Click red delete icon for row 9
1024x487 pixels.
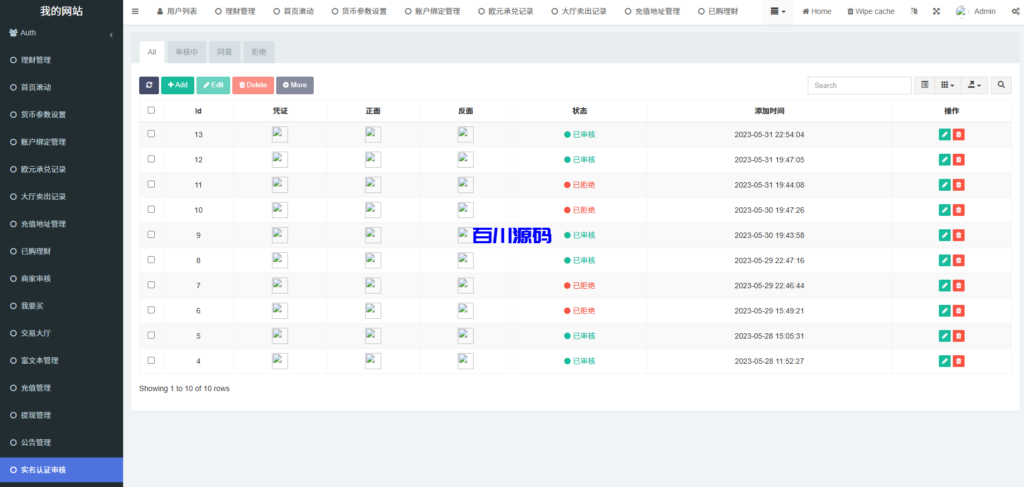[x=959, y=235]
